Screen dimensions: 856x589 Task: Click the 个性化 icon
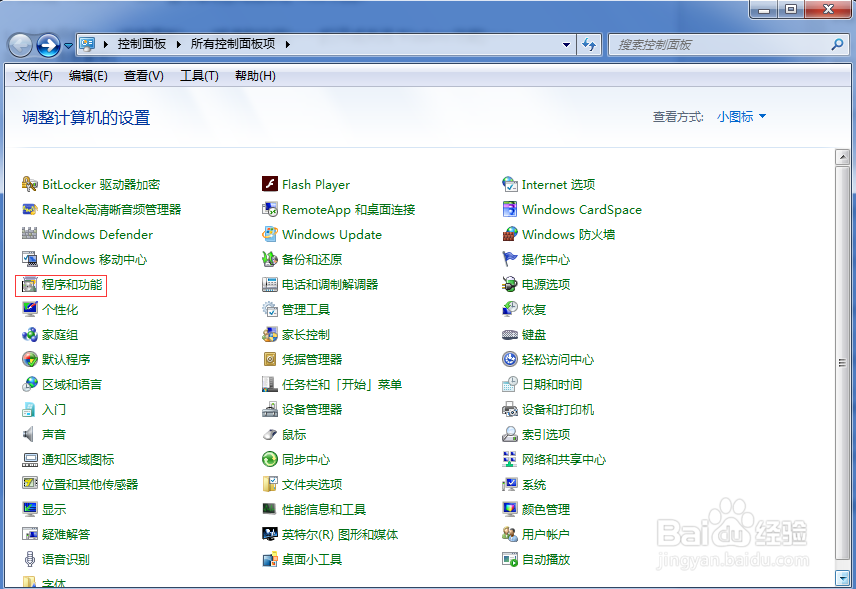click(29, 310)
